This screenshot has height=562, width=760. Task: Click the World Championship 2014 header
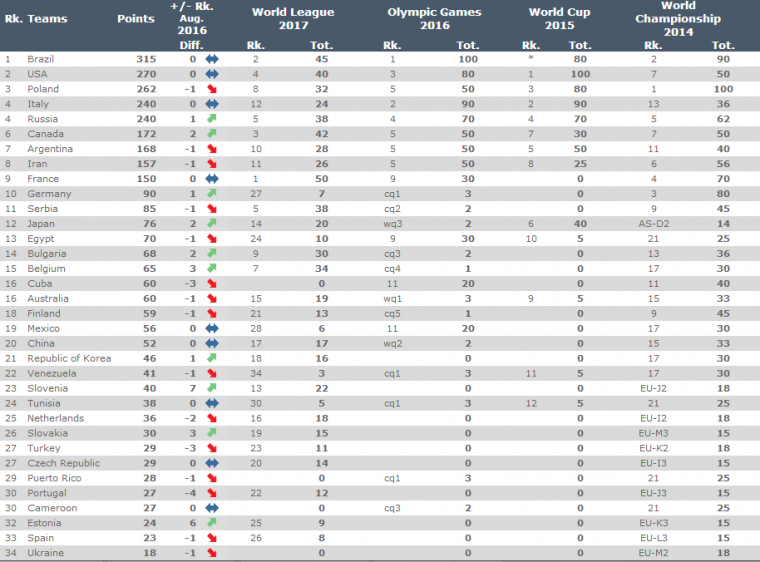(678, 19)
